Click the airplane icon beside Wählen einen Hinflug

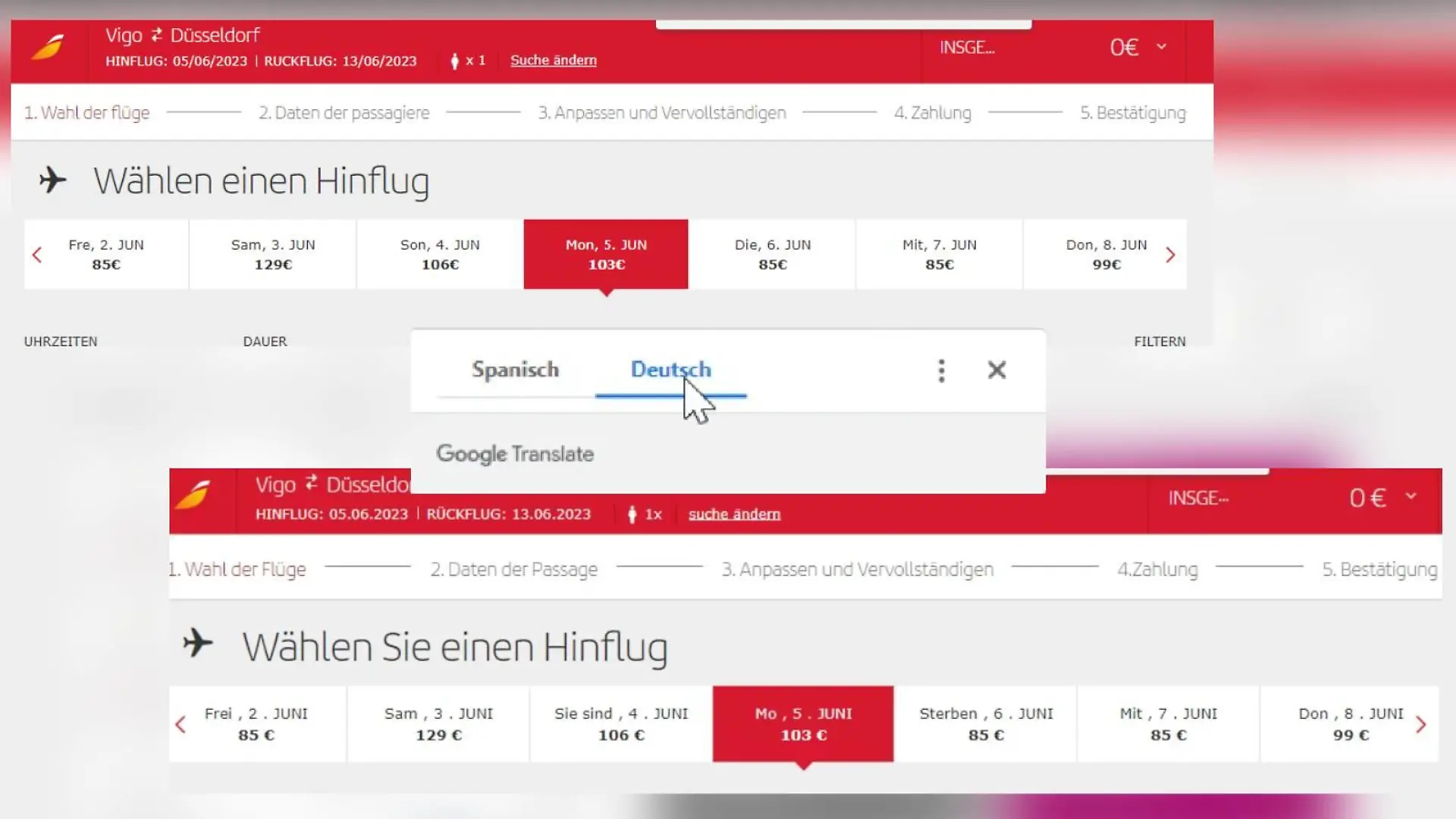click(x=52, y=180)
